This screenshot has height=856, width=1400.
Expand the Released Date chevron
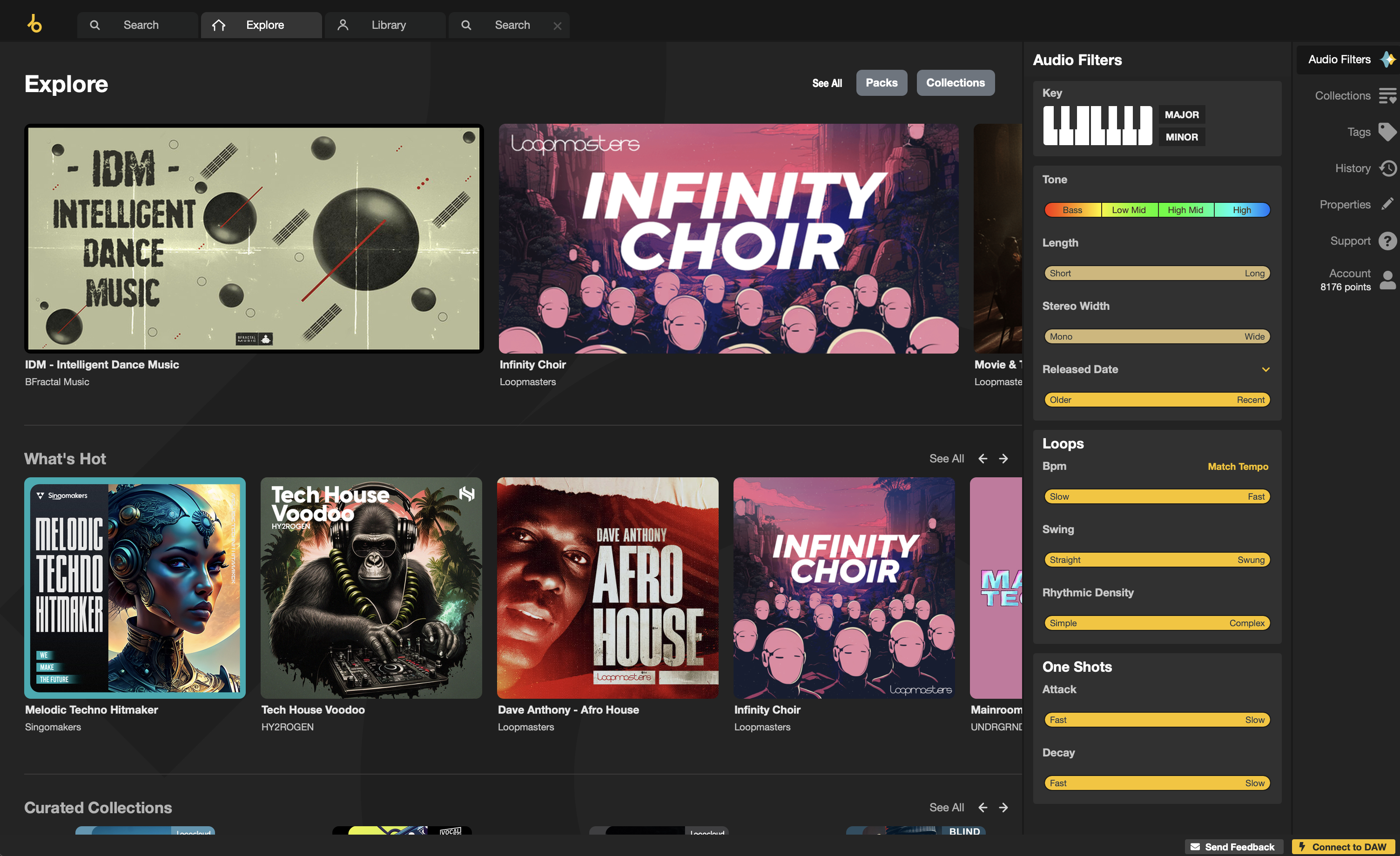(x=1265, y=369)
